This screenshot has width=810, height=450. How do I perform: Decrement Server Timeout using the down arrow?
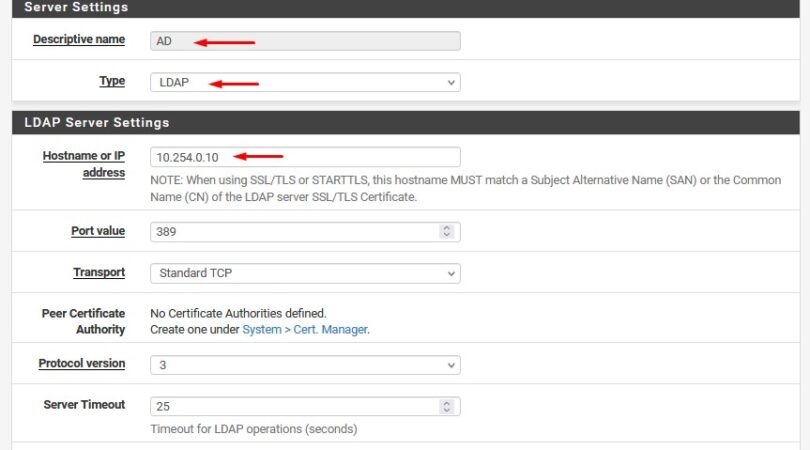click(x=446, y=411)
